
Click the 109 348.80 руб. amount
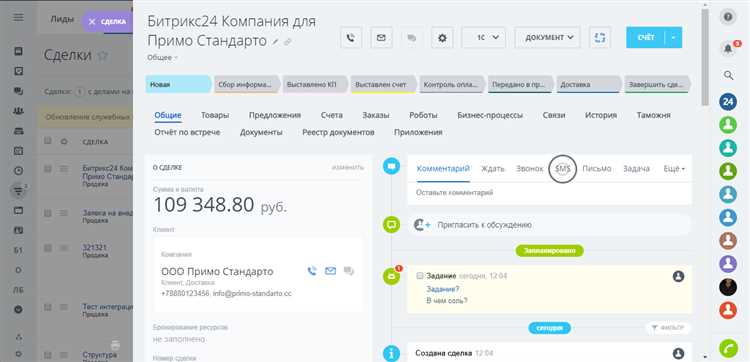pyautogui.click(x=220, y=206)
